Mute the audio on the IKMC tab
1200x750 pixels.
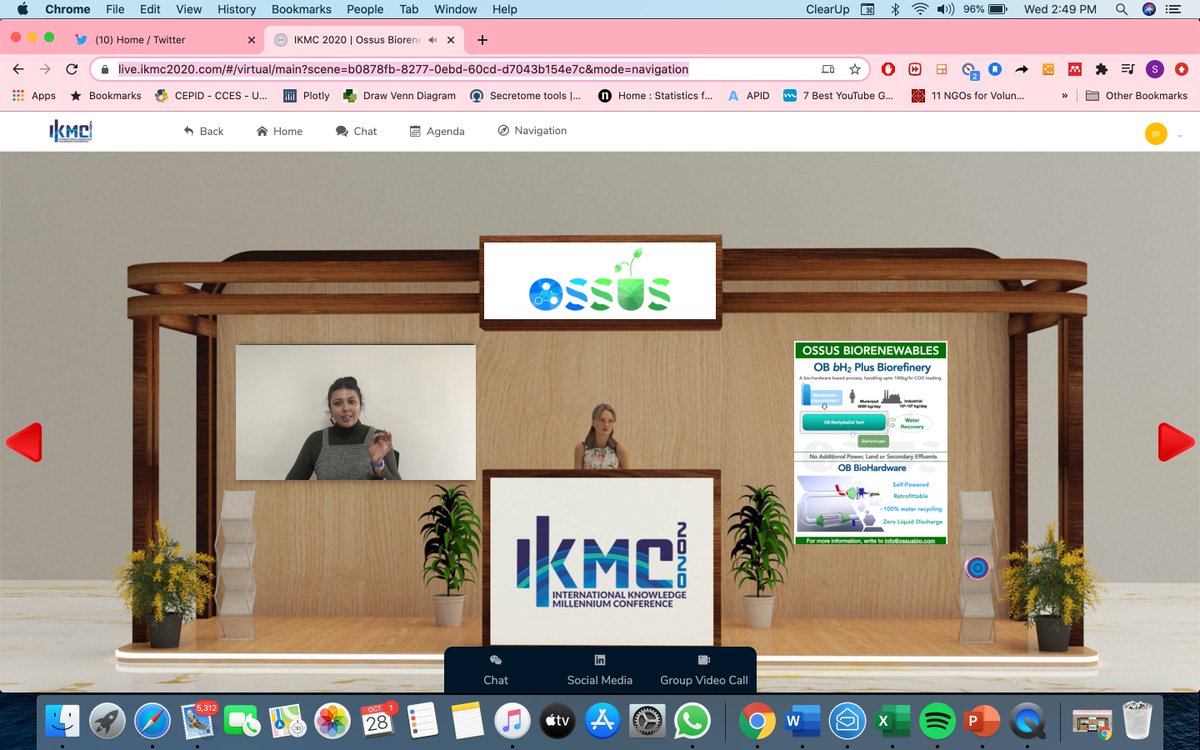coord(433,40)
